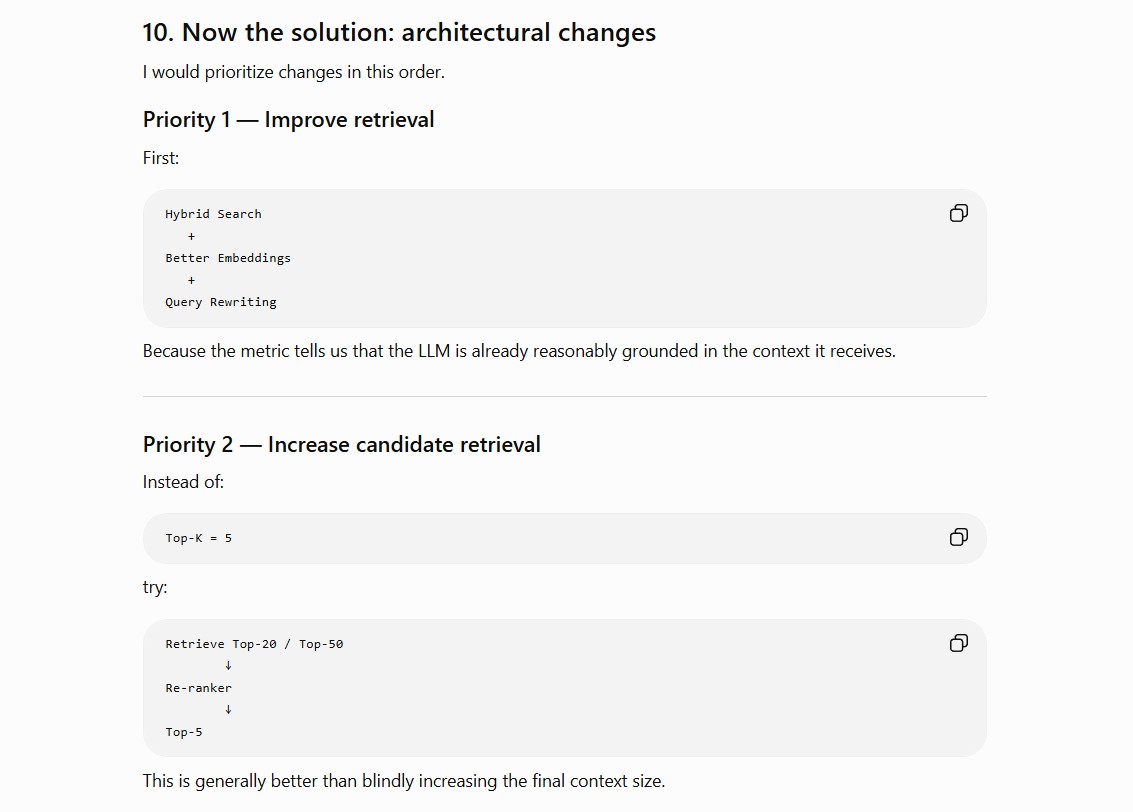
Task: Click the 'try:' text
Action: click(x=155, y=587)
